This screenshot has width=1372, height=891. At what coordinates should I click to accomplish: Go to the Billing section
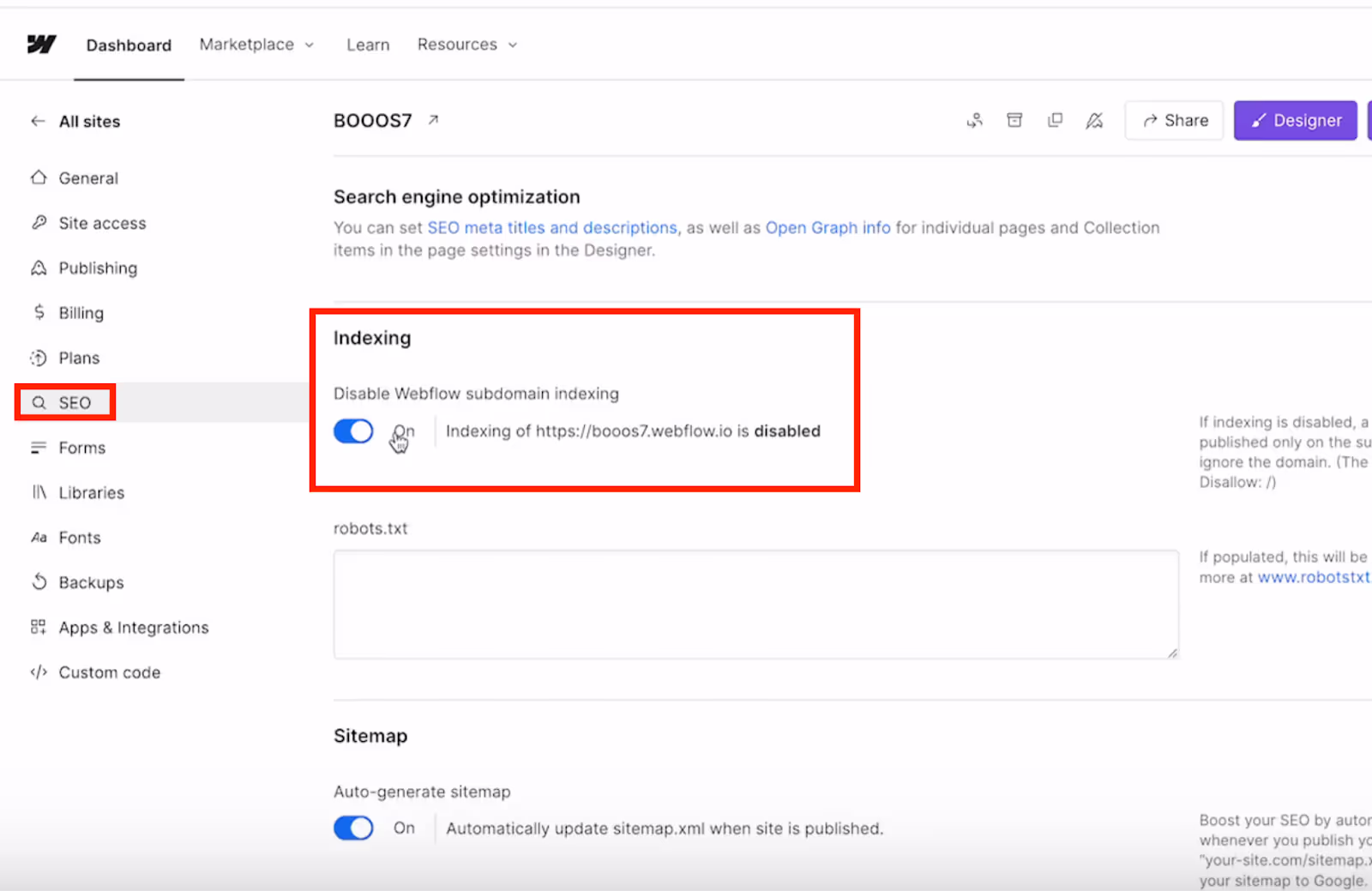coord(81,313)
